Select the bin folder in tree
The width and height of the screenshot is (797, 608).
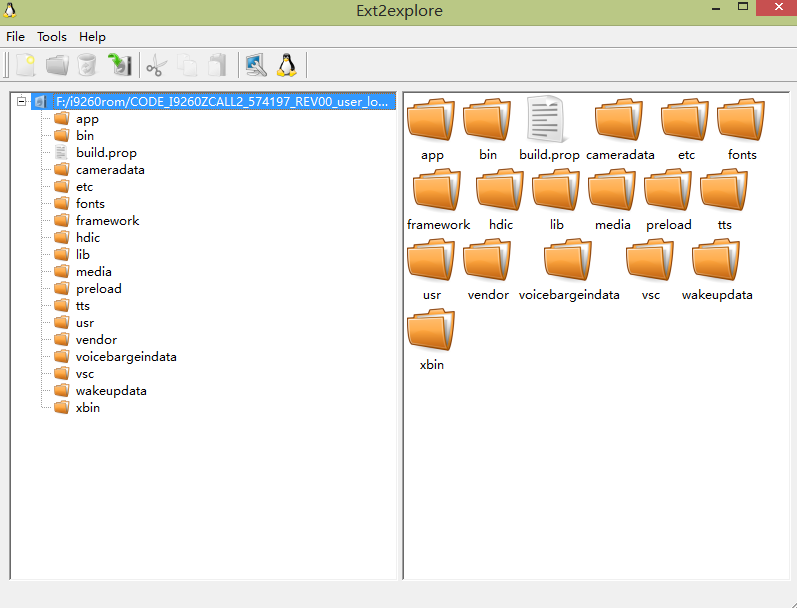(x=74, y=136)
